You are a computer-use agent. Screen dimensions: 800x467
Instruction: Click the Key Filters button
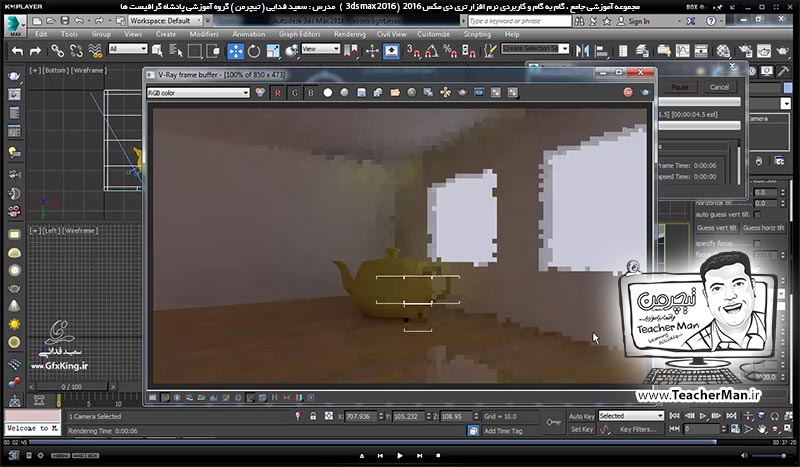(x=638, y=429)
